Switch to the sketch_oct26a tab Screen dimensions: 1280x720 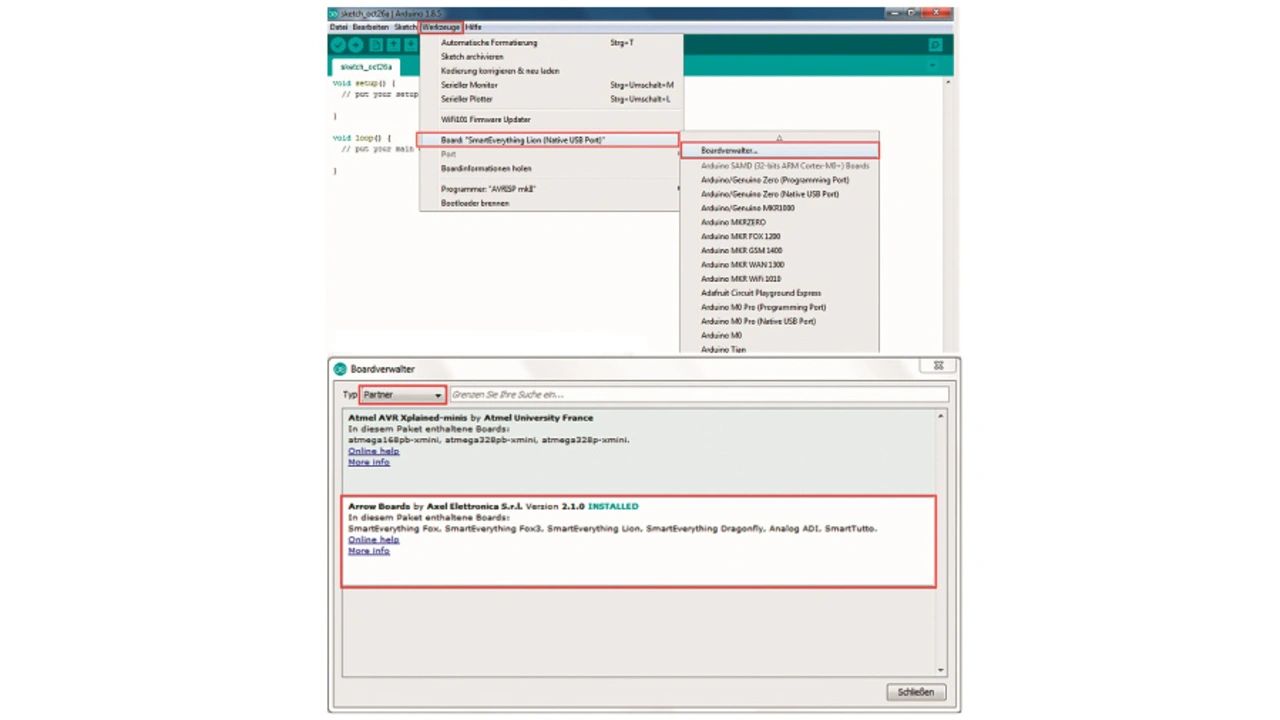tap(366, 67)
